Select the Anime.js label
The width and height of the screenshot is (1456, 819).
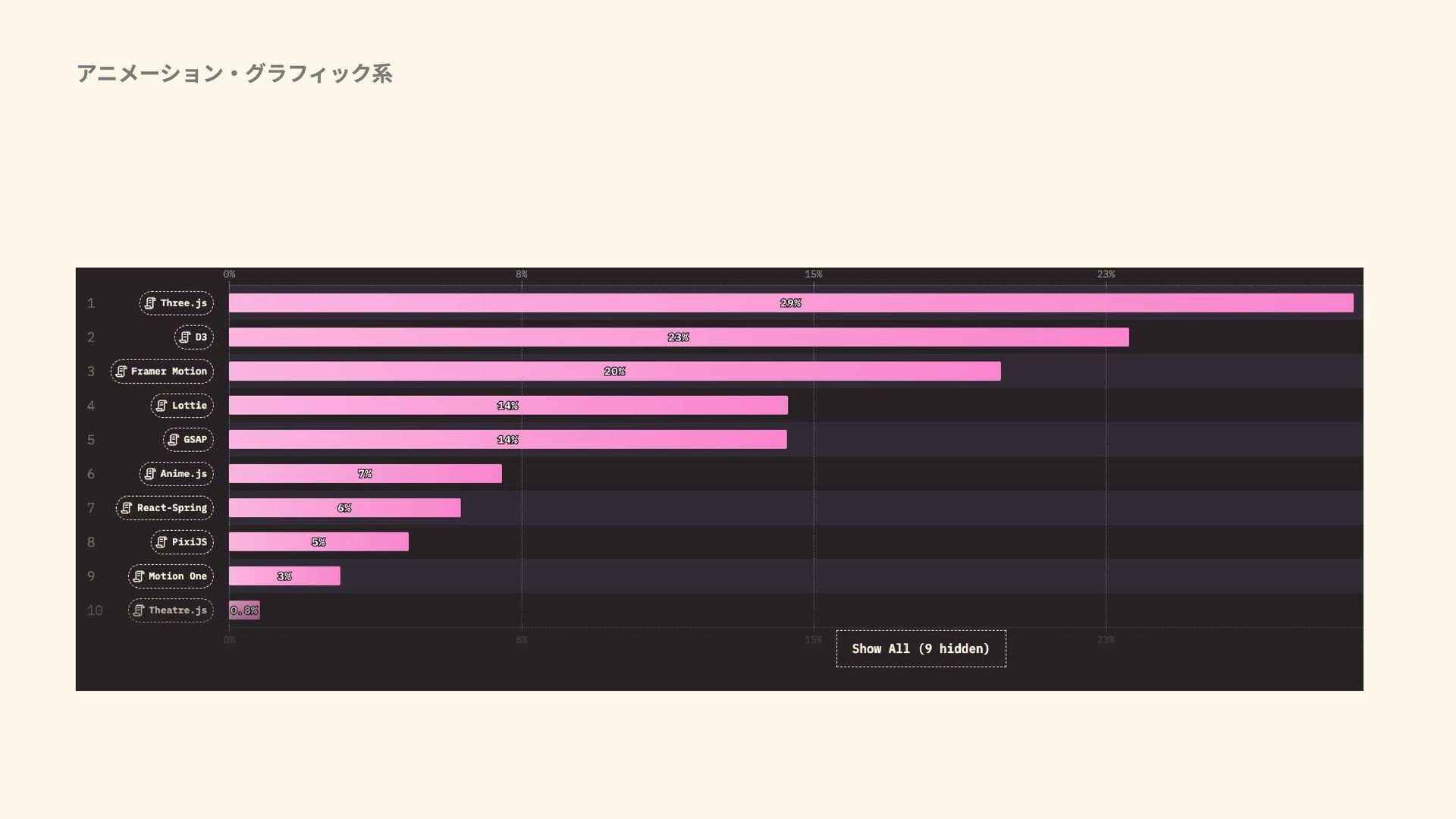coord(176,474)
